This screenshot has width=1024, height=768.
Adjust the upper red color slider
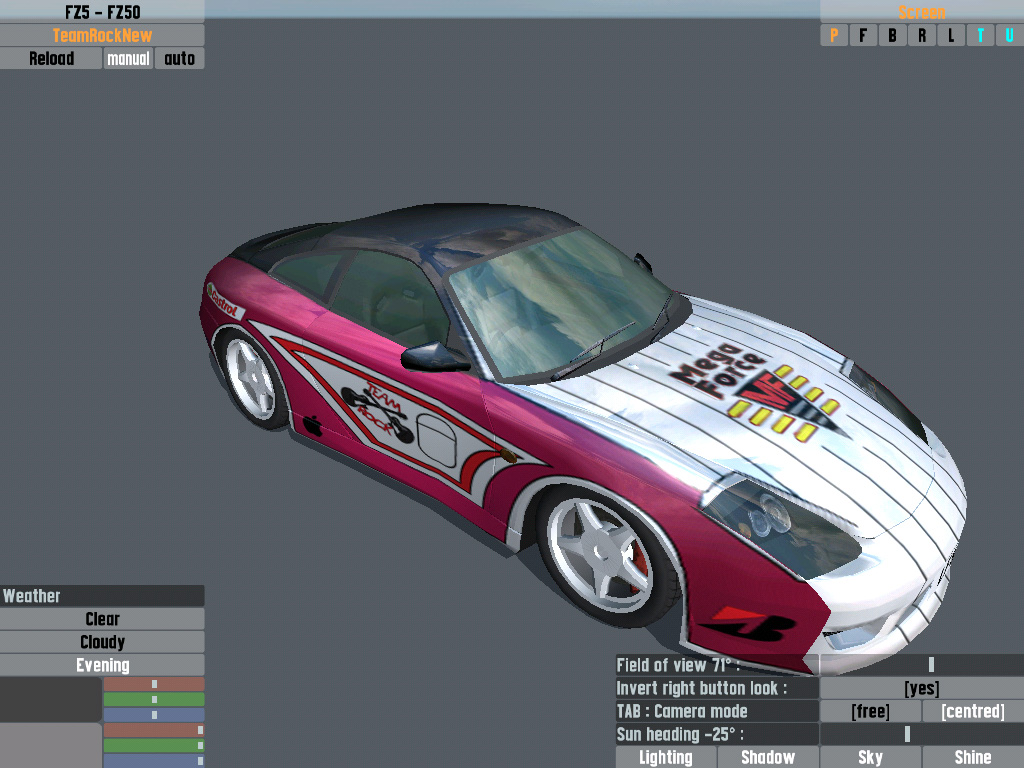point(154,684)
